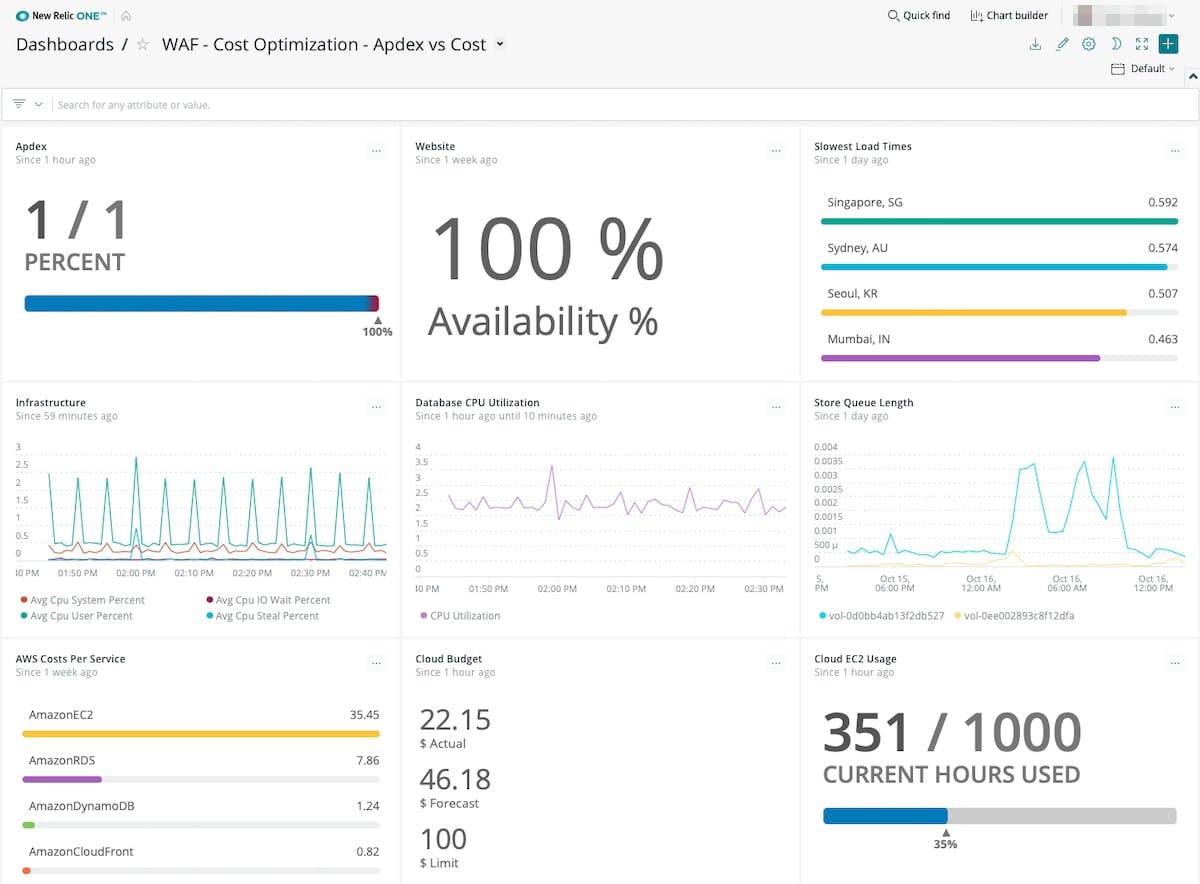The image size is (1200, 884).
Task: Open Cloud EC2 Usage options menu
Action: (1175, 663)
